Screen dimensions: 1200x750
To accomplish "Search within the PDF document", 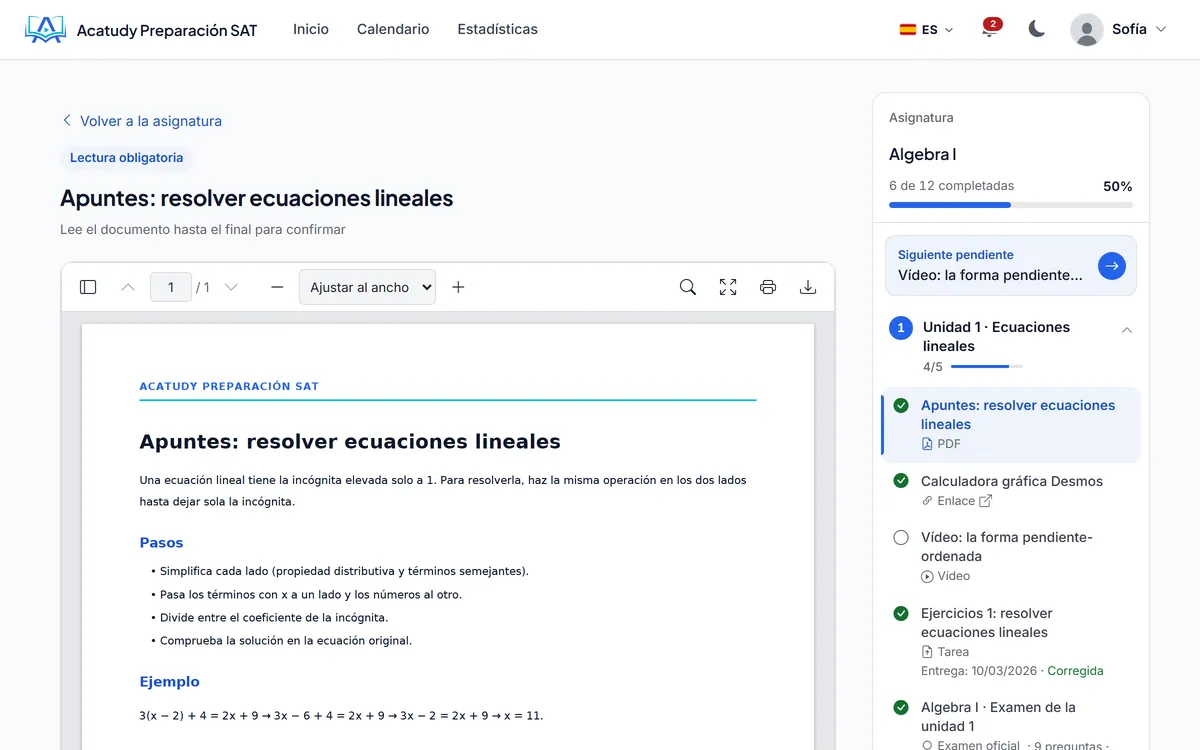I will [688, 287].
